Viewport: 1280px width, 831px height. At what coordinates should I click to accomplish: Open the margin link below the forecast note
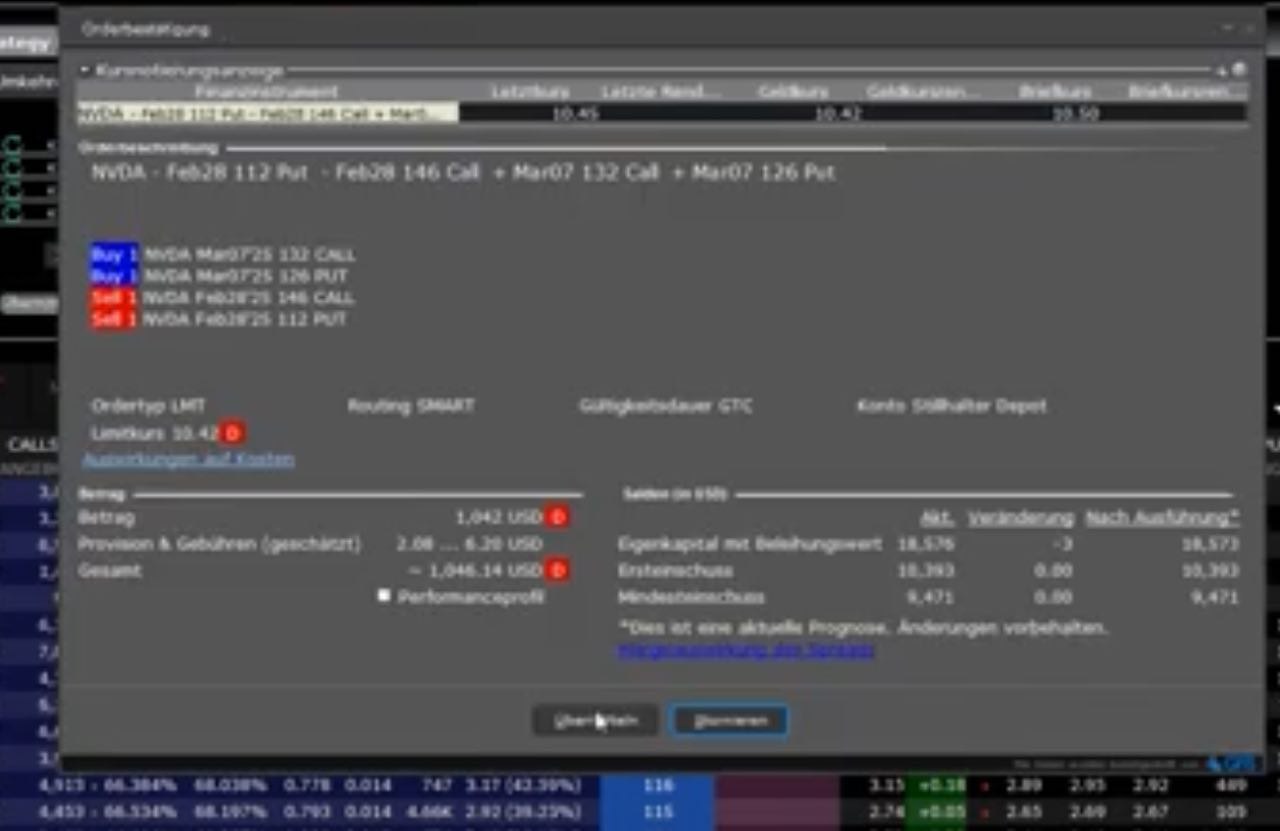point(746,650)
